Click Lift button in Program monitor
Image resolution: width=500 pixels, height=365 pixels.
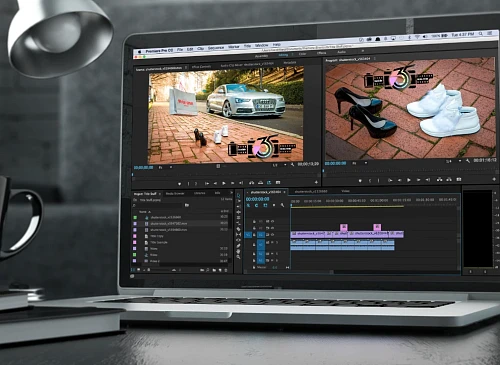pyautogui.click(x=439, y=180)
